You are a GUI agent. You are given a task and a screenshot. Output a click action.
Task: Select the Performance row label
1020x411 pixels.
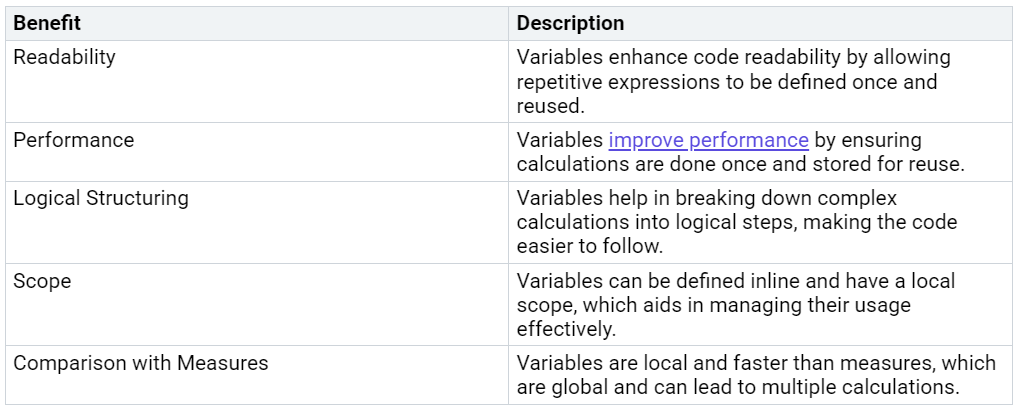click(74, 140)
